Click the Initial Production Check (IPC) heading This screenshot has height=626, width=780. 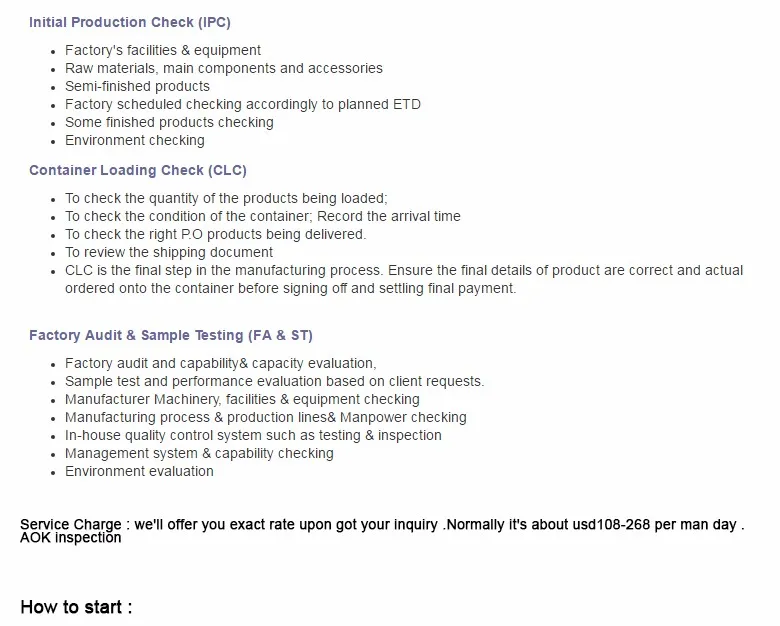[130, 22]
